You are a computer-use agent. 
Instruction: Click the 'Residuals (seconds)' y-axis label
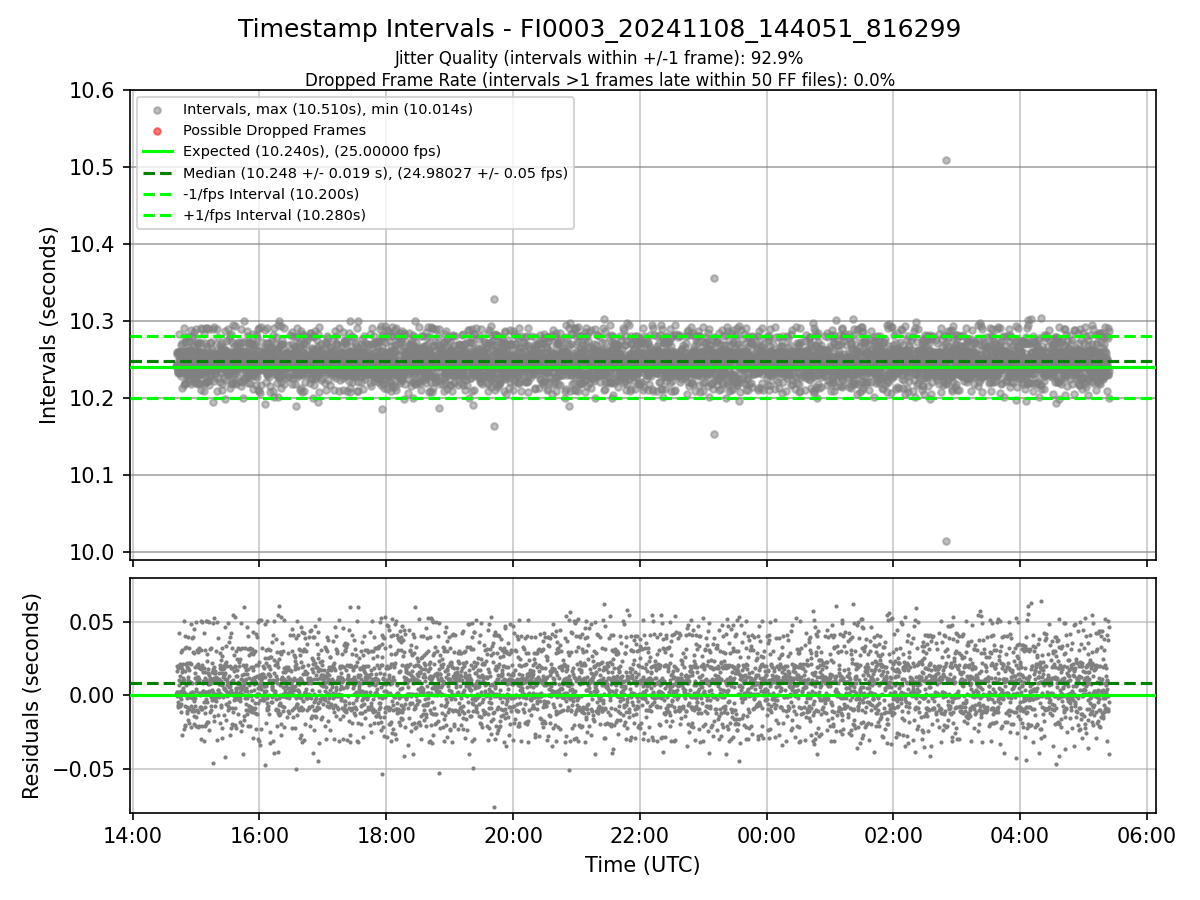pyautogui.click(x=31, y=696)
